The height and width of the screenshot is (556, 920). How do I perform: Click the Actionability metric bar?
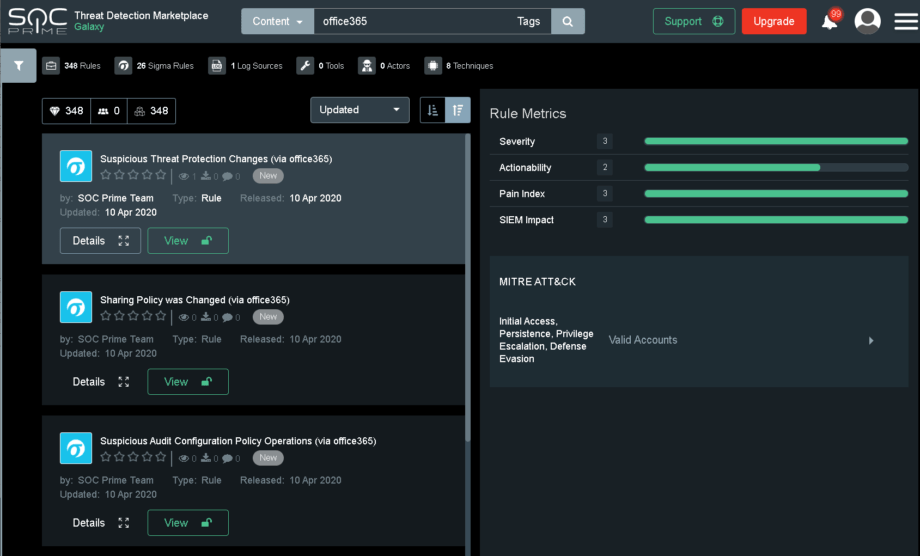pyautogui.click(x=776, y=168)
